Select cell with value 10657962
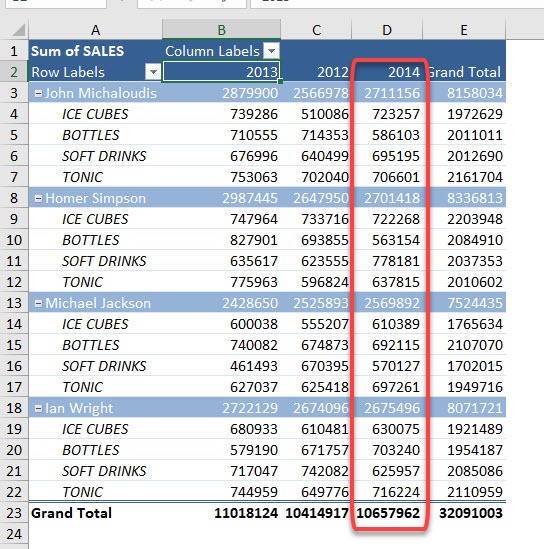 coord(387,513)
